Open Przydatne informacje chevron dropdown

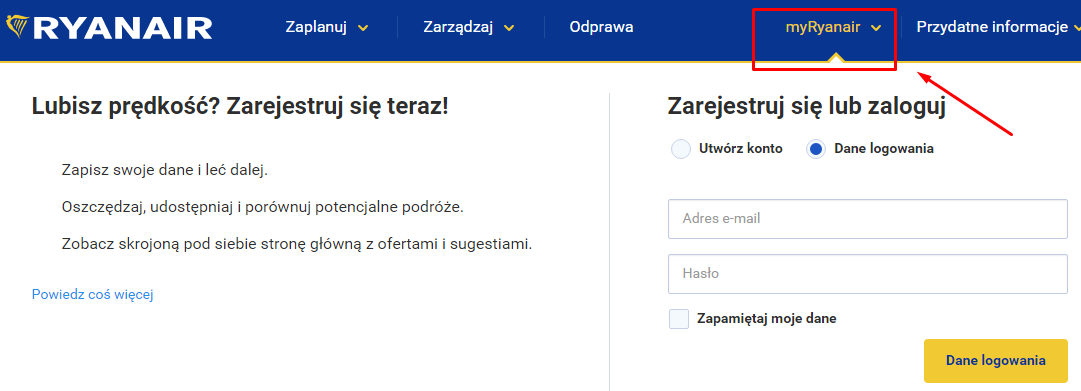coord(1077,28)
